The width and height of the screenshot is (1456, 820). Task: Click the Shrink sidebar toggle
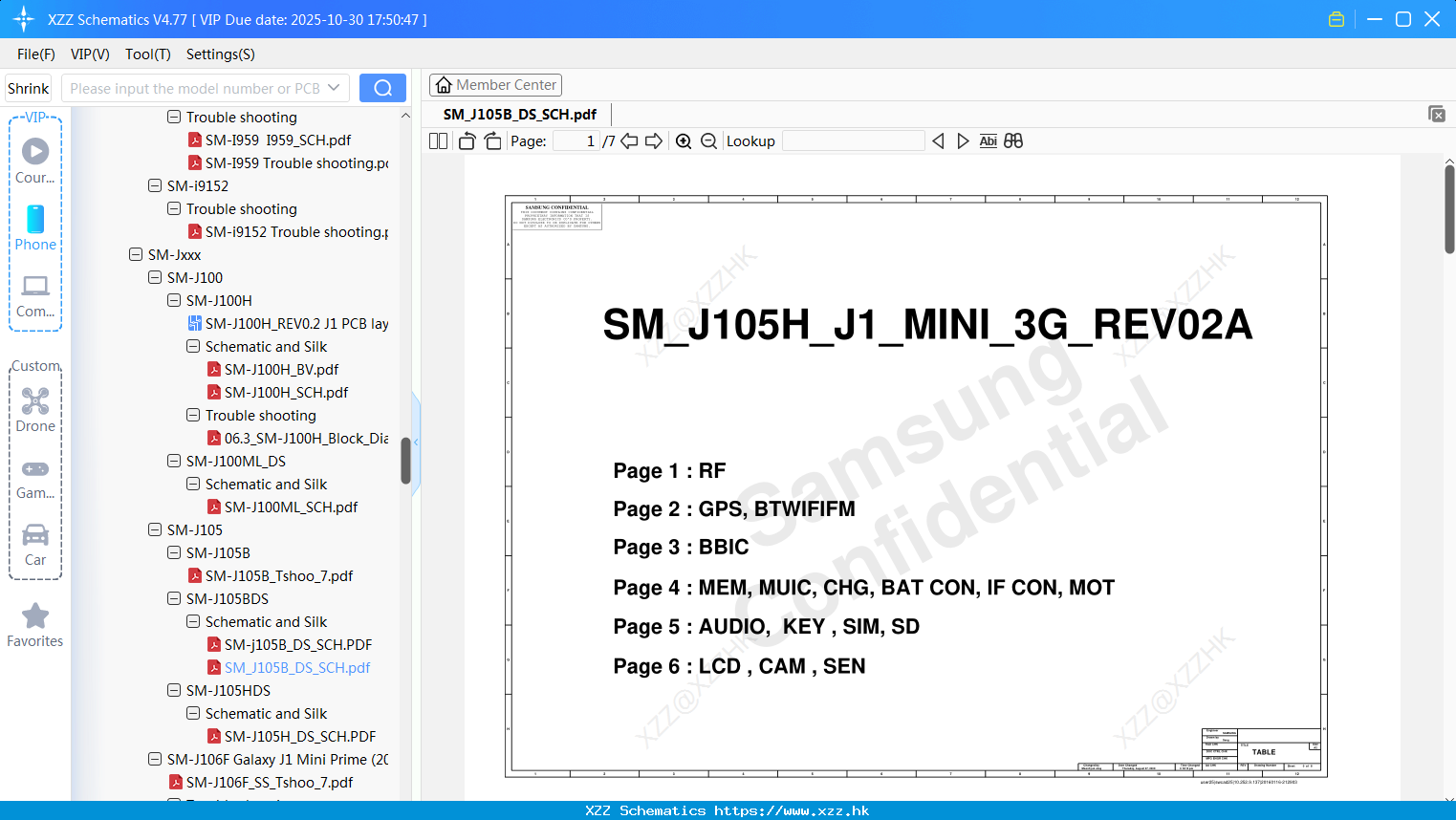click(x=28, y=87)
